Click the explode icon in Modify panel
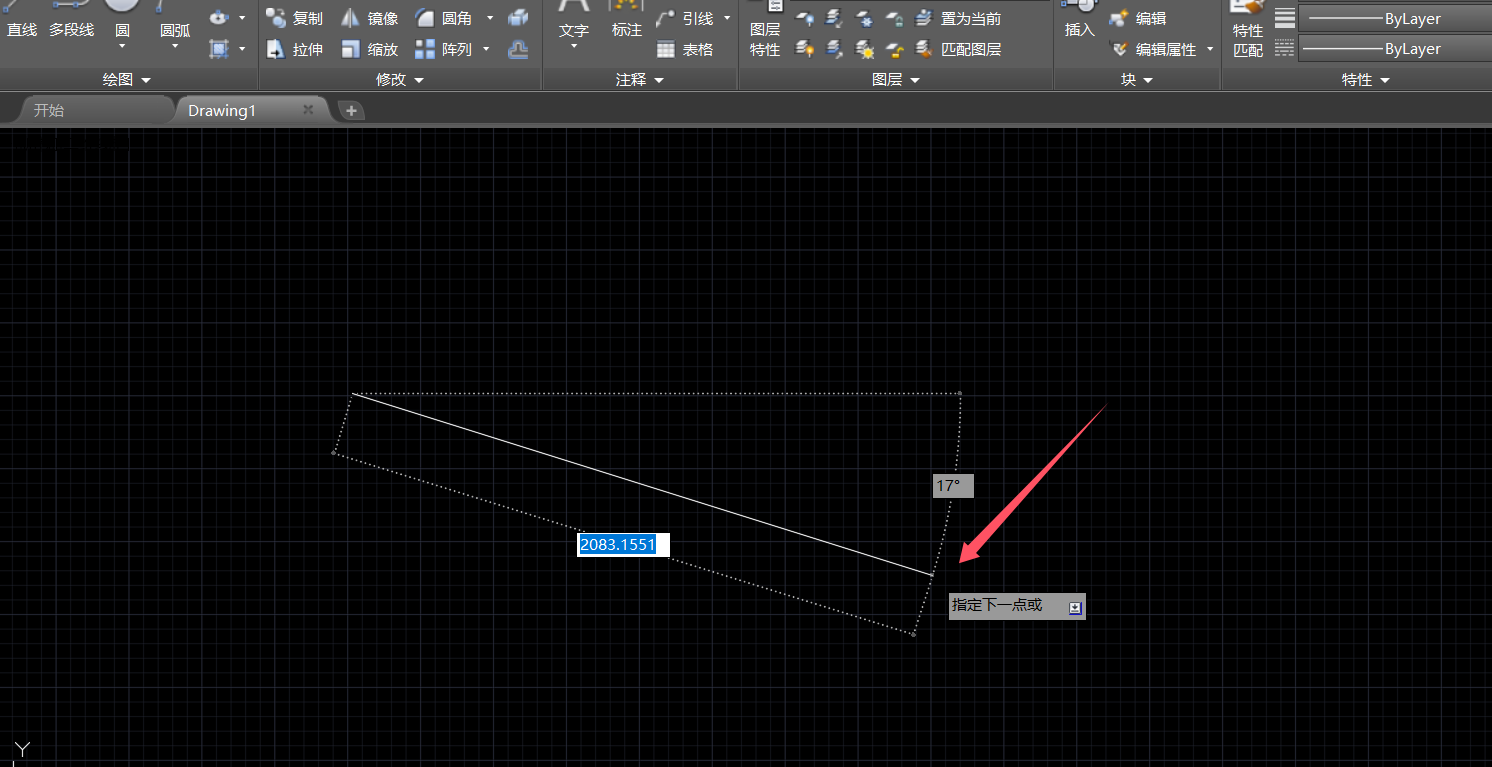Viewport: 1492px width, 767px height. [x=518, y=18]
